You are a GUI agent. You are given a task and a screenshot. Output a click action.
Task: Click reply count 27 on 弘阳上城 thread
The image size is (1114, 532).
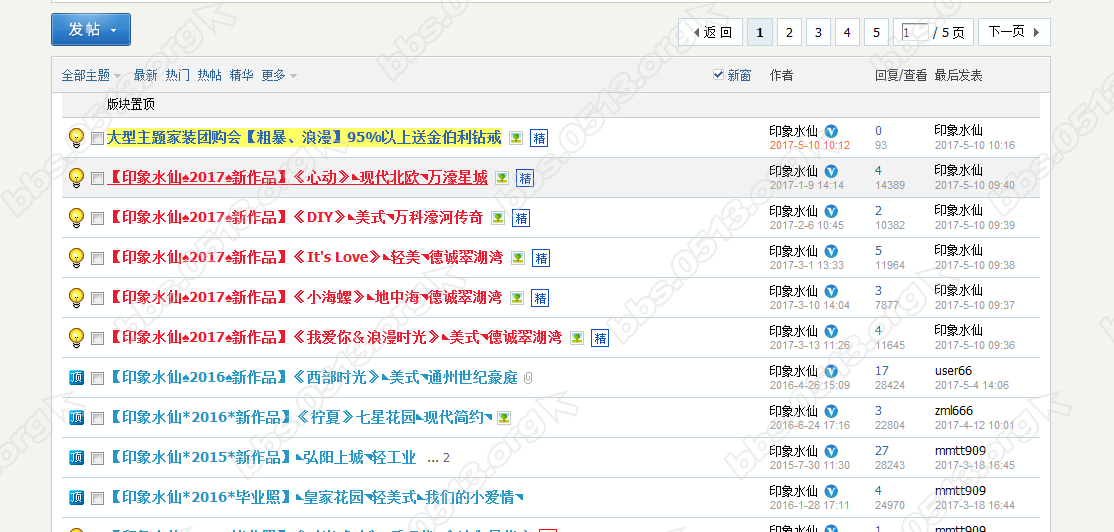point(882,451)
